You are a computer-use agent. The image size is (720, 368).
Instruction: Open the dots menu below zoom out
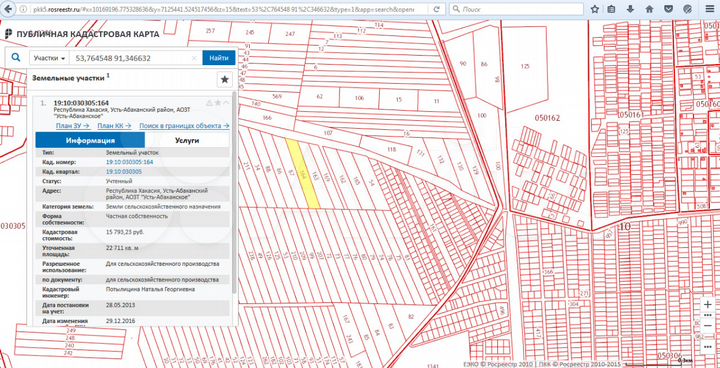708,346
